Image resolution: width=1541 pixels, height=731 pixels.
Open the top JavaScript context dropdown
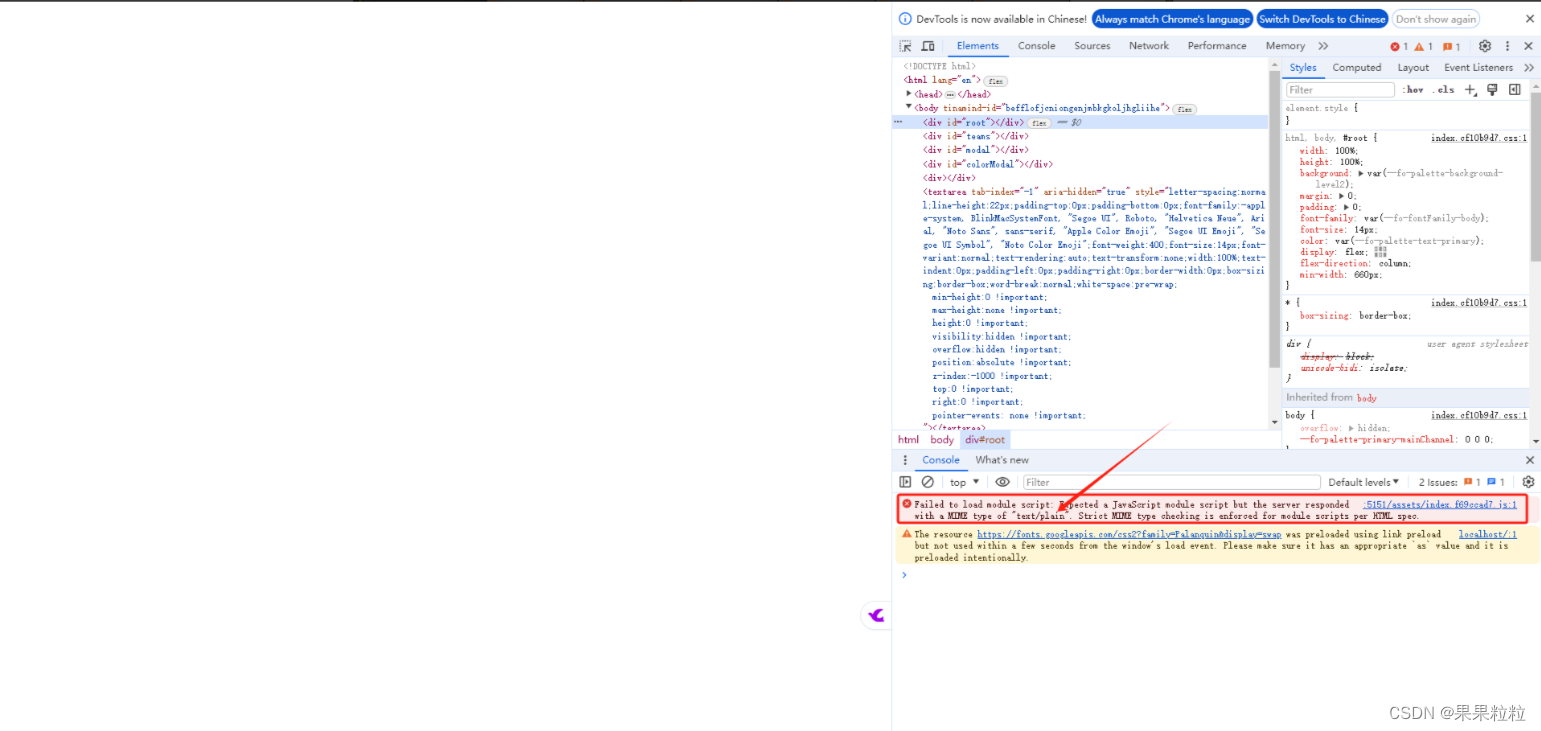click(x=965, y=482)
